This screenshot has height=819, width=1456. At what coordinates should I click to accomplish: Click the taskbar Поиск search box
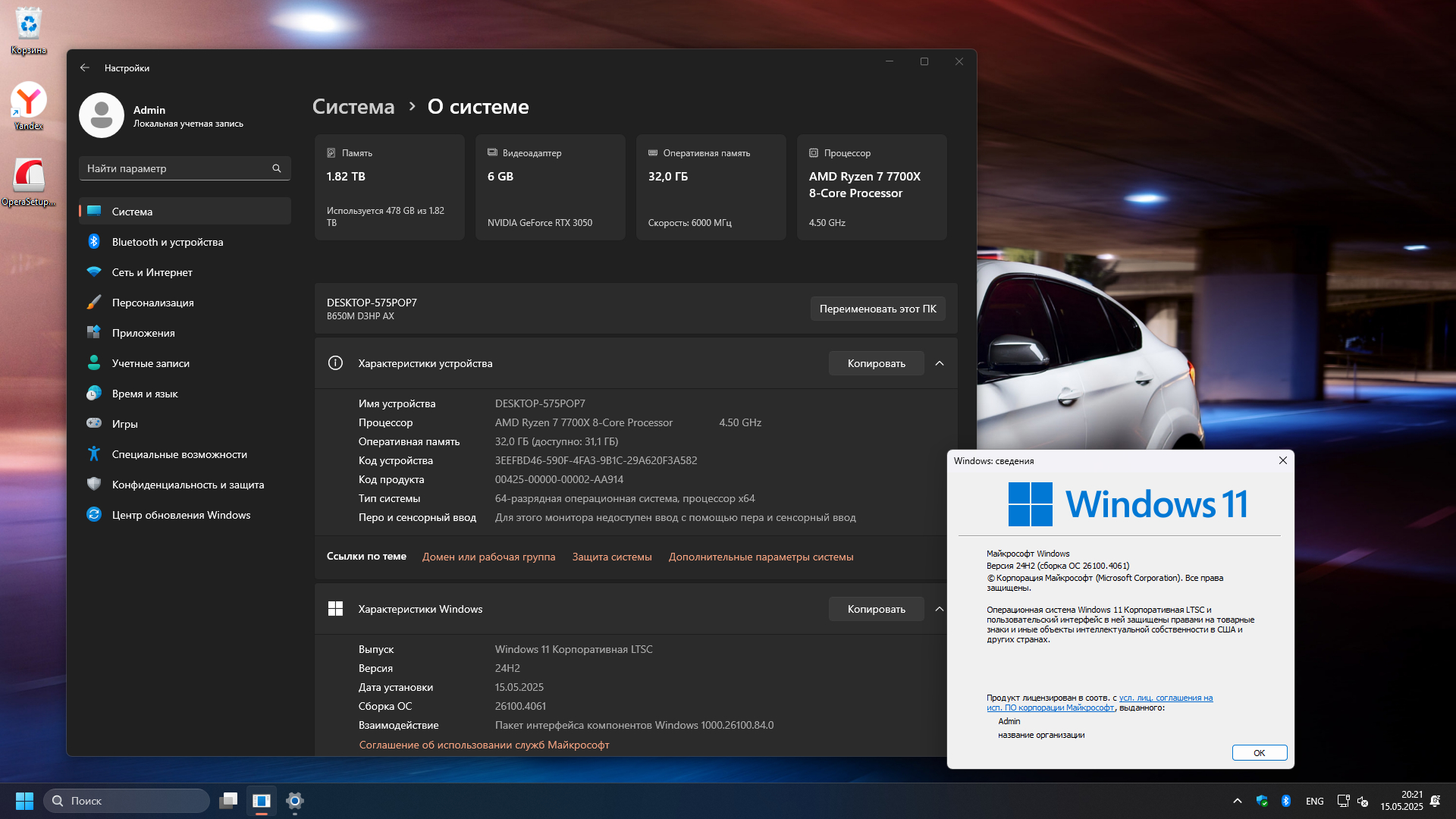tap(127, 801)
